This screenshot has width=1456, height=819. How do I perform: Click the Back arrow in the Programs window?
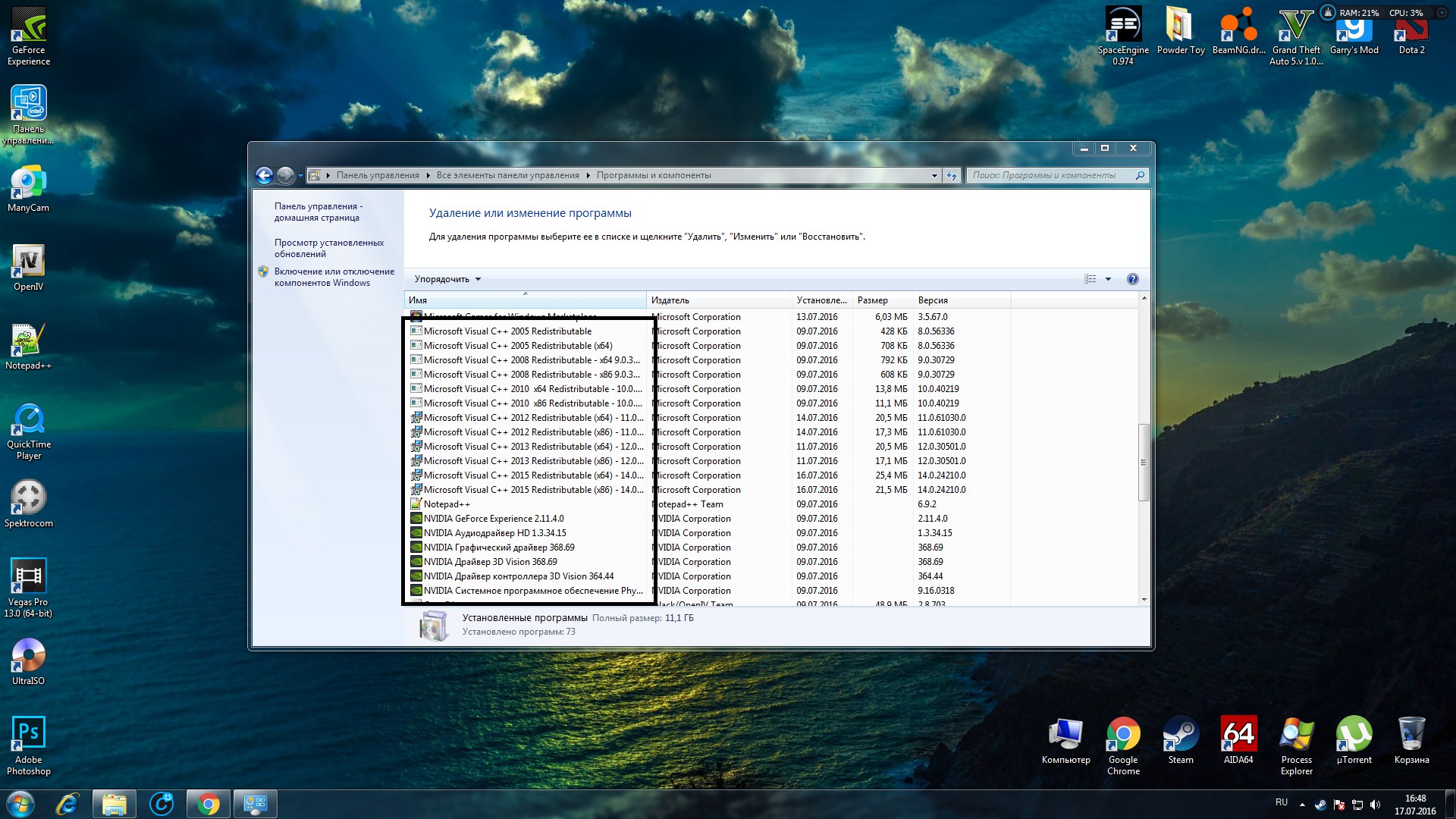coord(264,175)
